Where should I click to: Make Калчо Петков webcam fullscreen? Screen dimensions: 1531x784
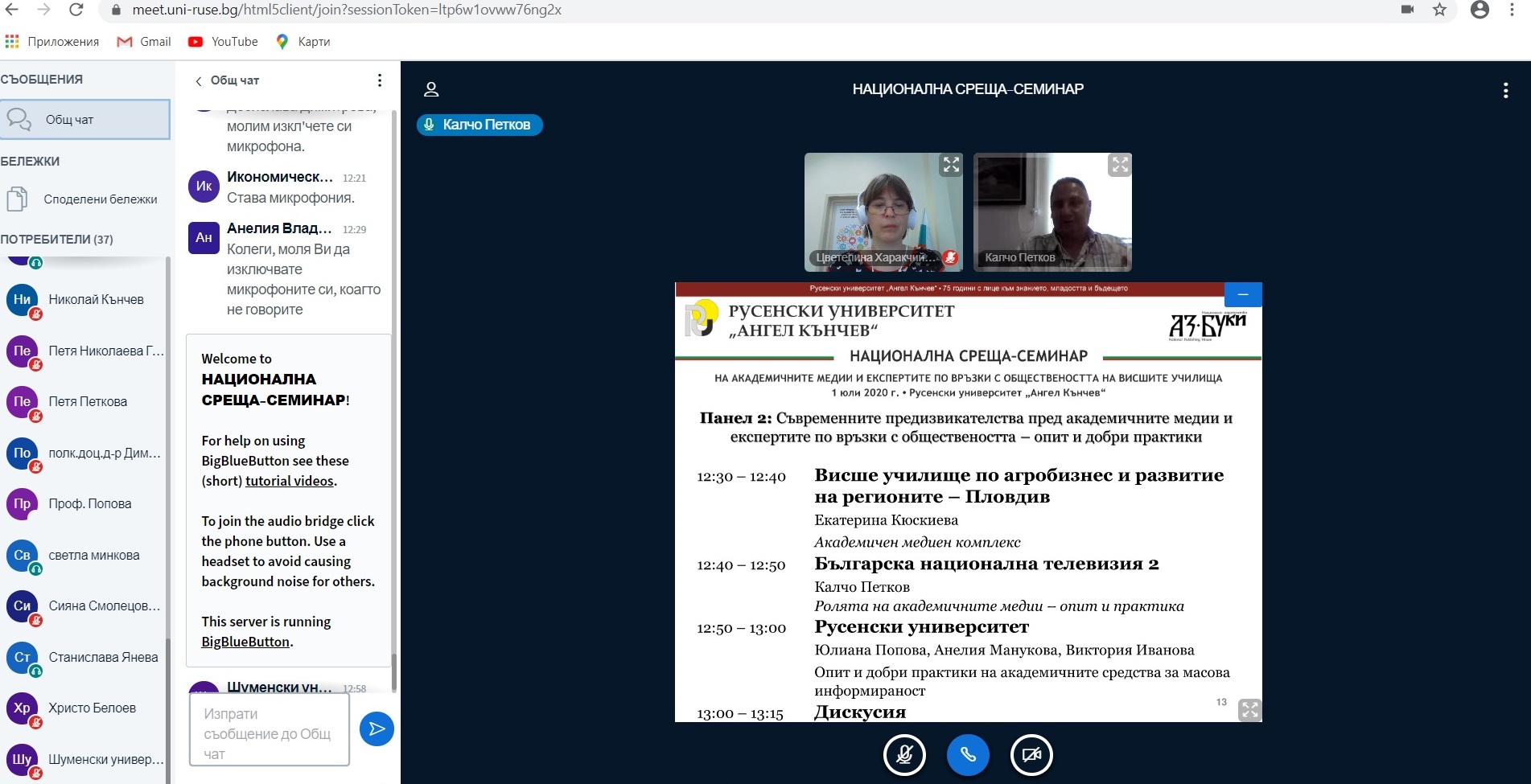(1120, 165)
